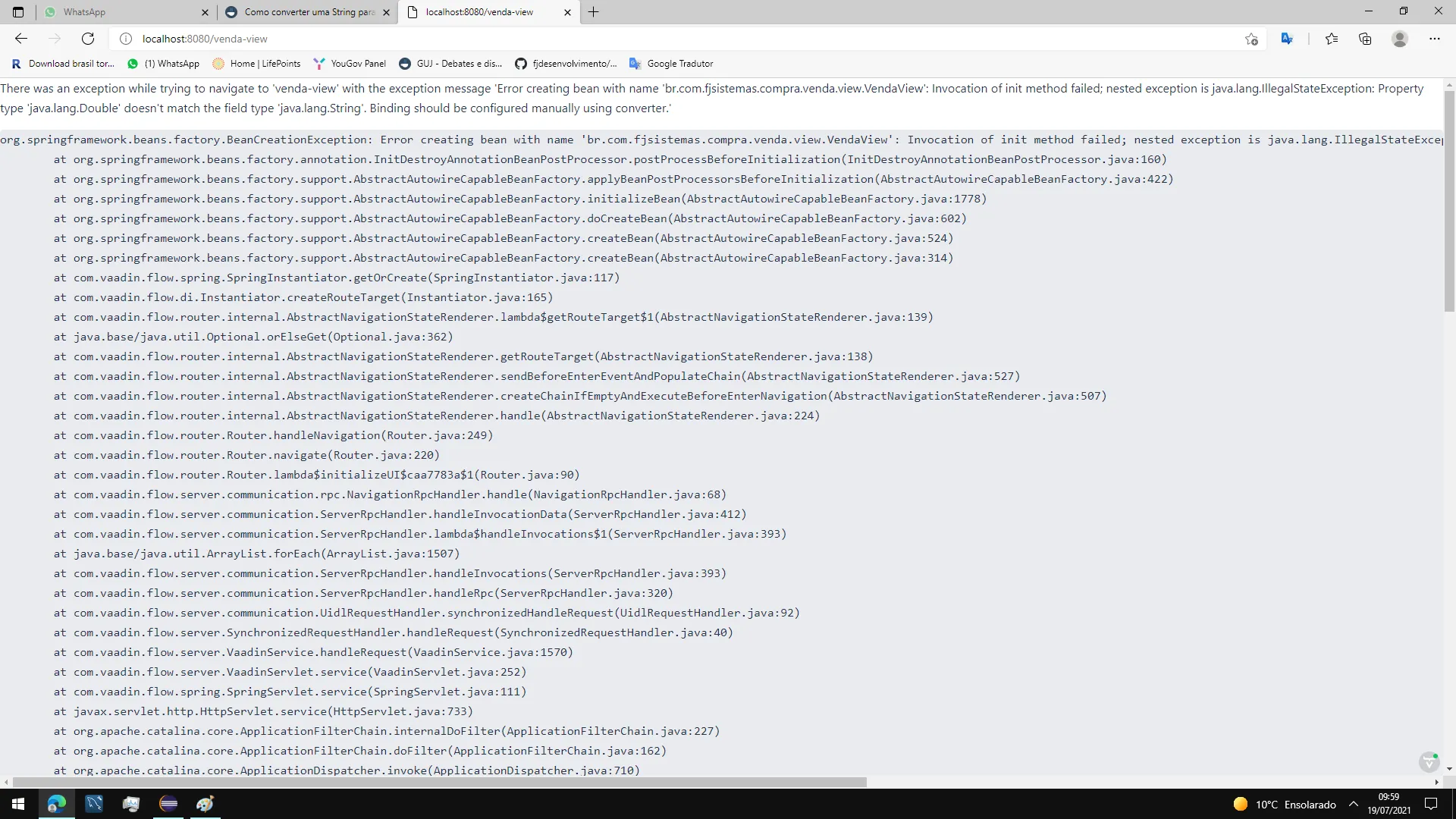Viewport: 1456px width, 819px height.
Task: Open the Collections icon
Action: point(1365,39)
